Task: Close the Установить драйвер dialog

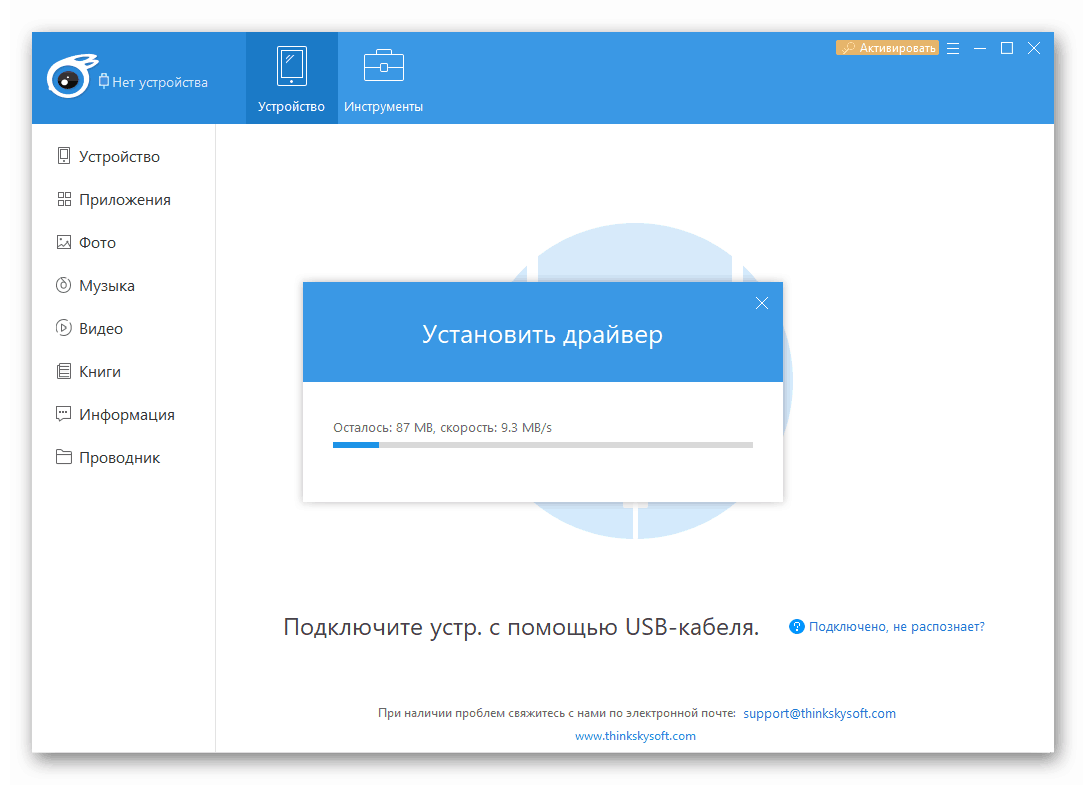Action: 762,303
